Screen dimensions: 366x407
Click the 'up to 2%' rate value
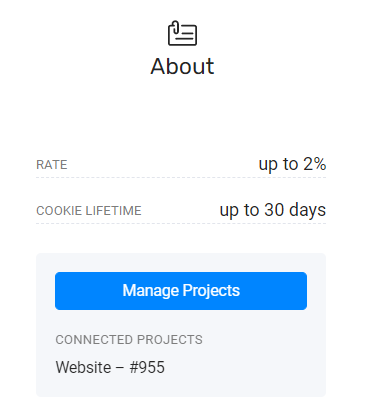[292, 164]
